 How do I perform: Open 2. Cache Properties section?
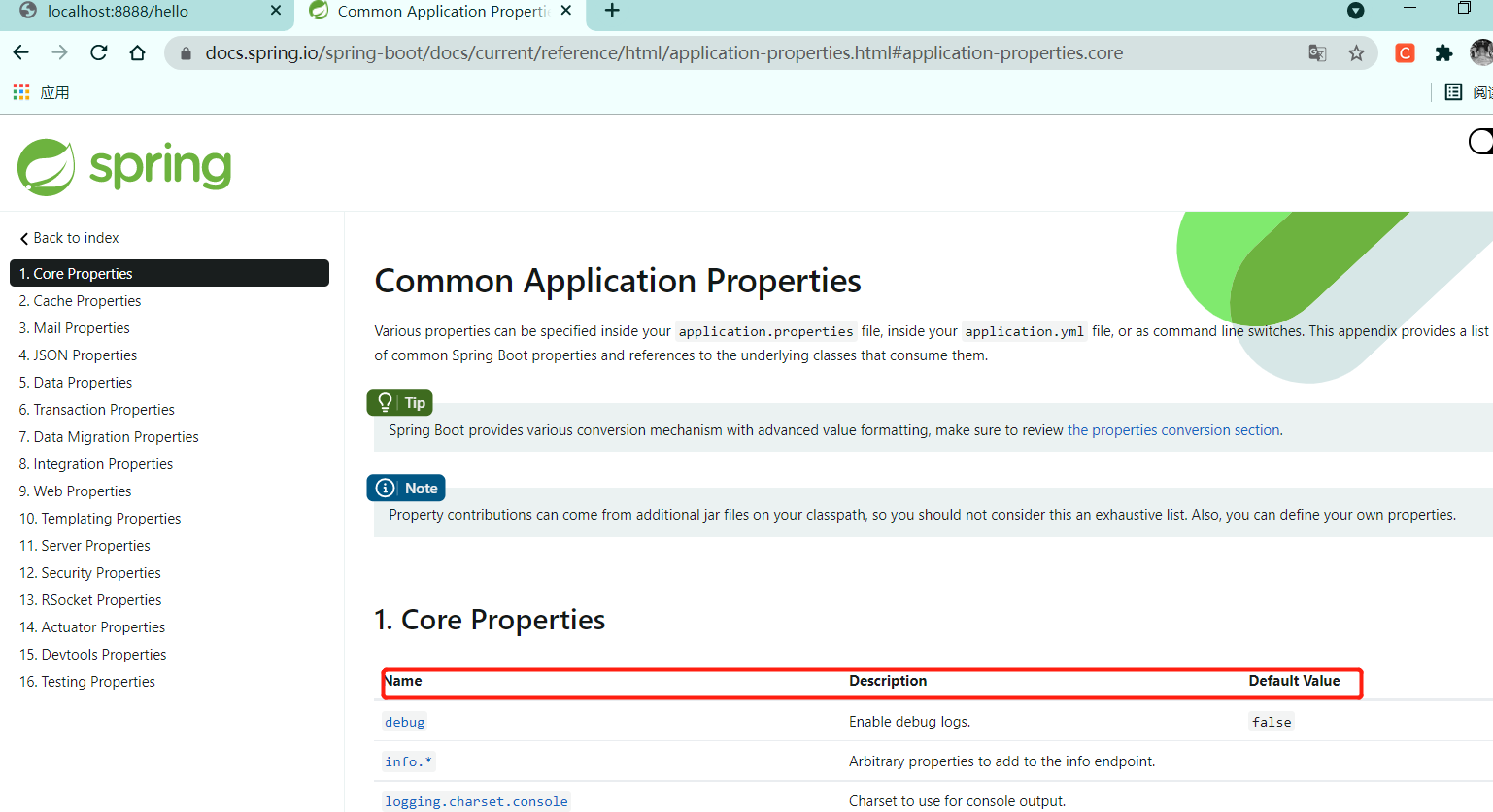pos(80,301)
